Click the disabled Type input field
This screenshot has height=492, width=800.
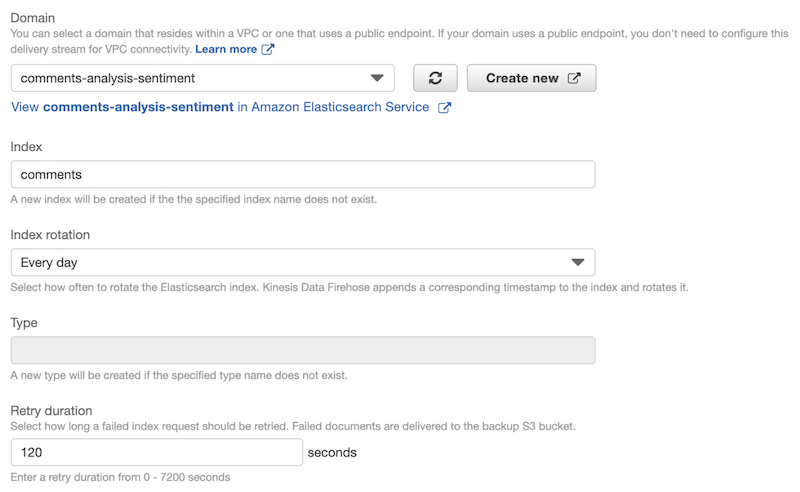pyautogui.click(x=302, y=350)
